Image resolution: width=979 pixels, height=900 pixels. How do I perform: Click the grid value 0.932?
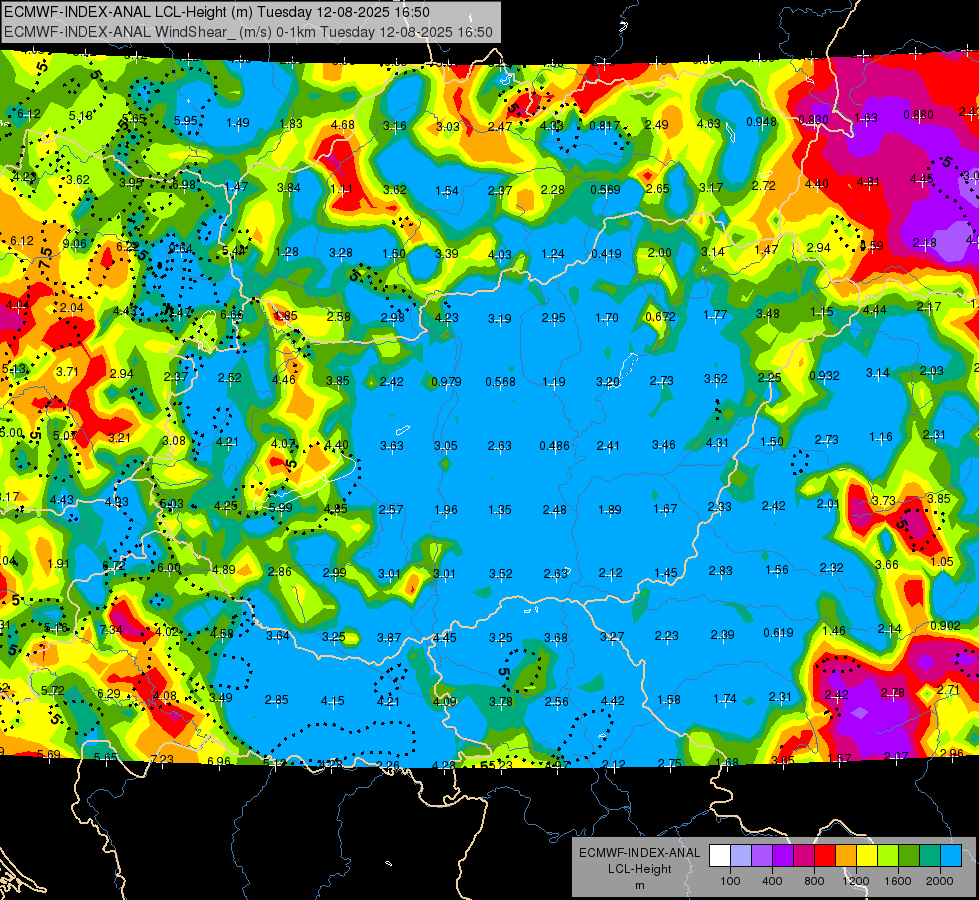pos(824,376)
